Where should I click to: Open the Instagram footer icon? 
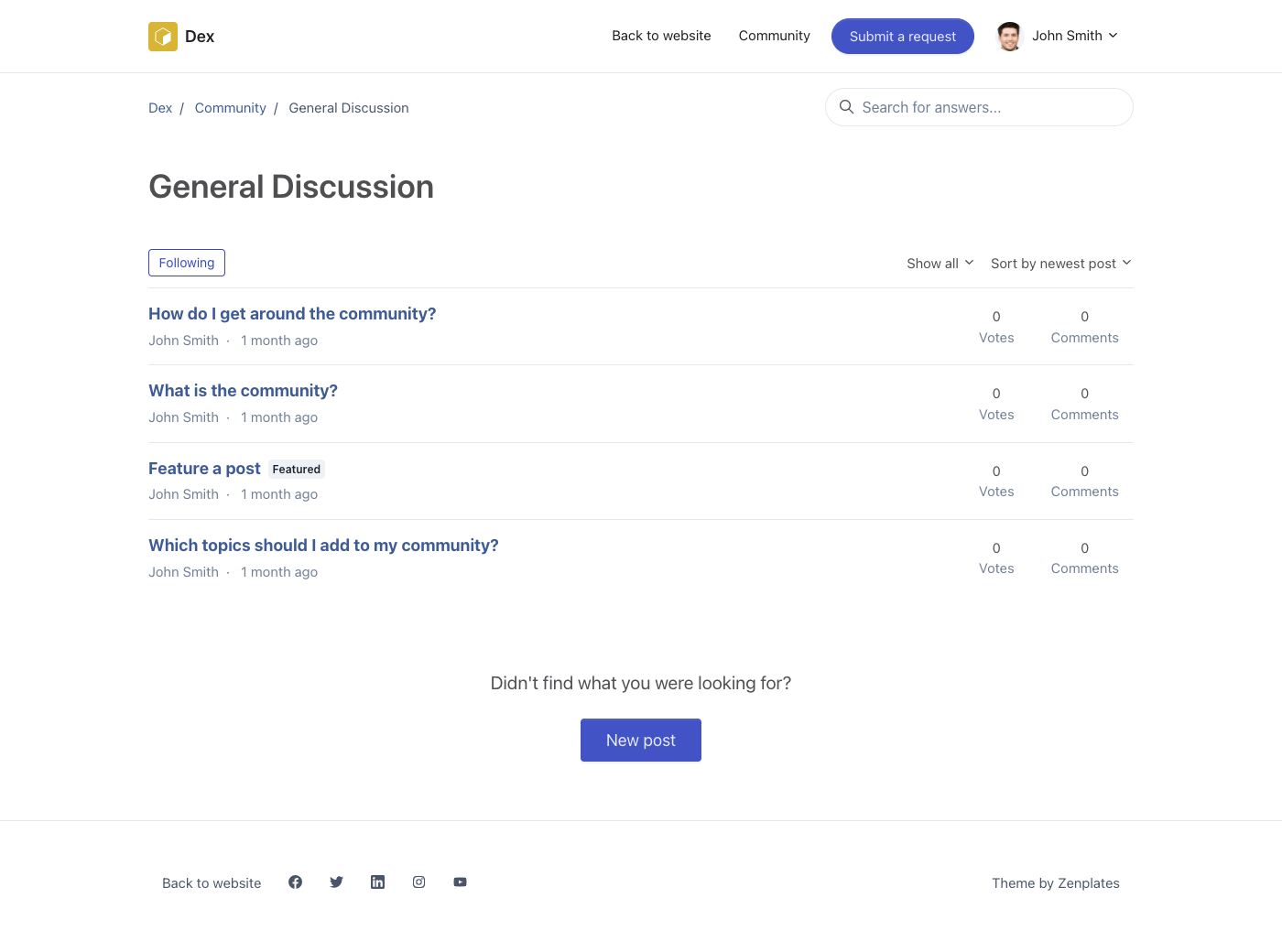[418, 882]
